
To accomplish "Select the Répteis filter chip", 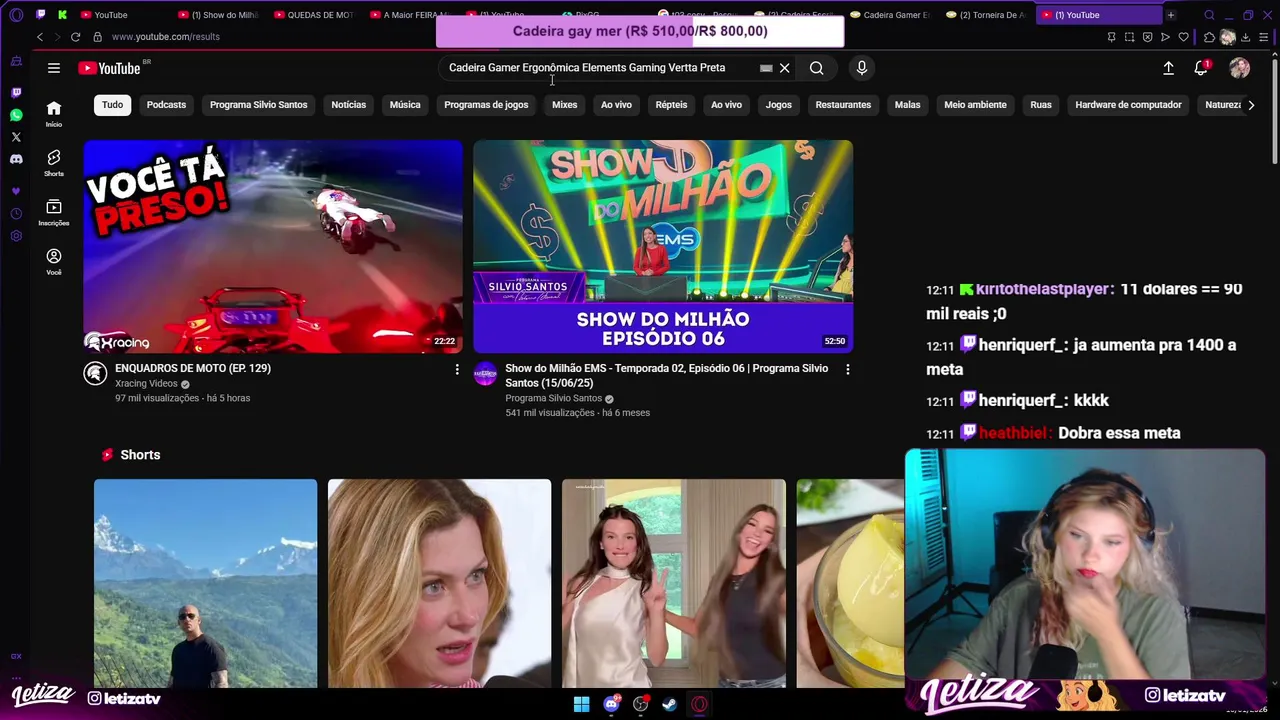I will point(671,105).
